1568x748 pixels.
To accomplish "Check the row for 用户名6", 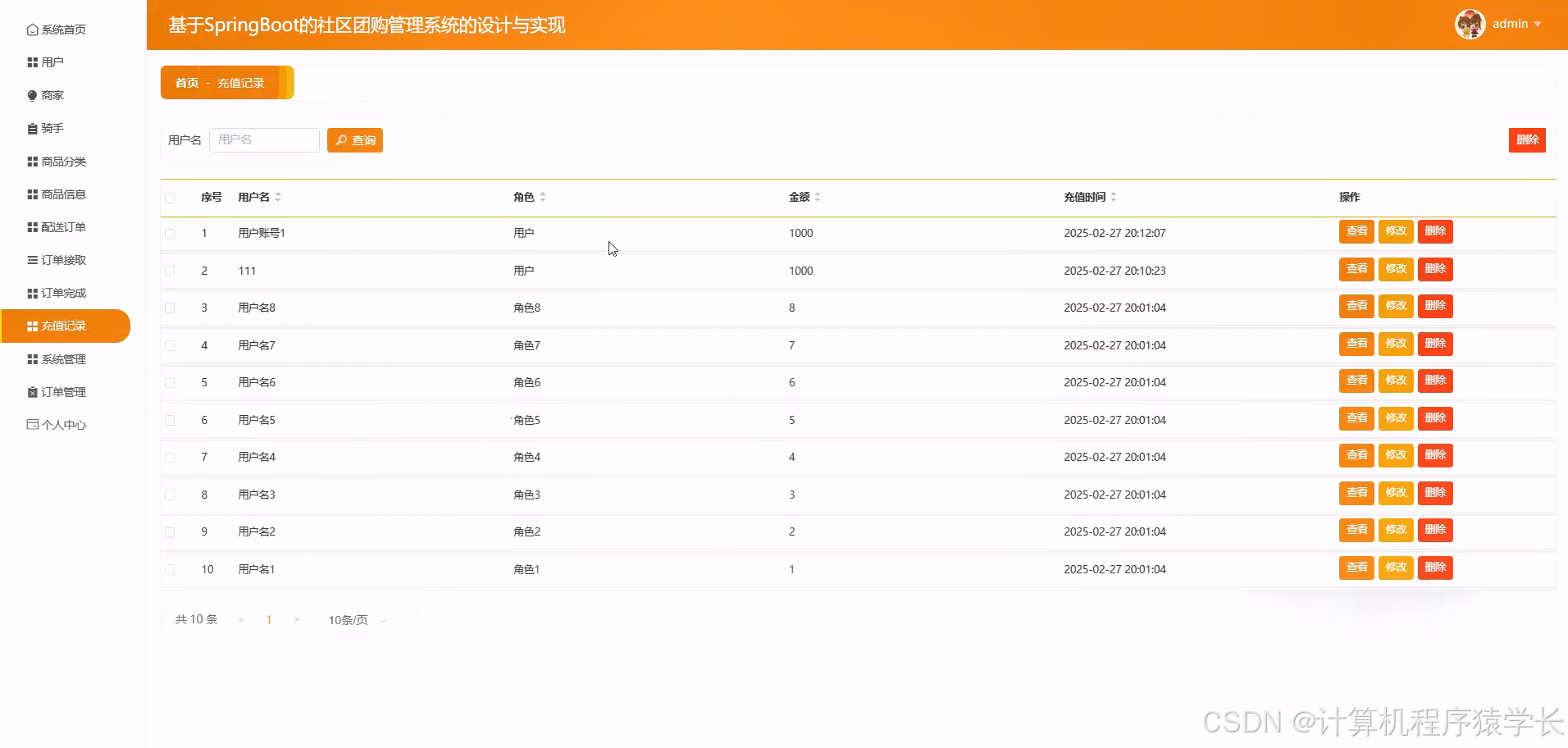I will 170,383.
